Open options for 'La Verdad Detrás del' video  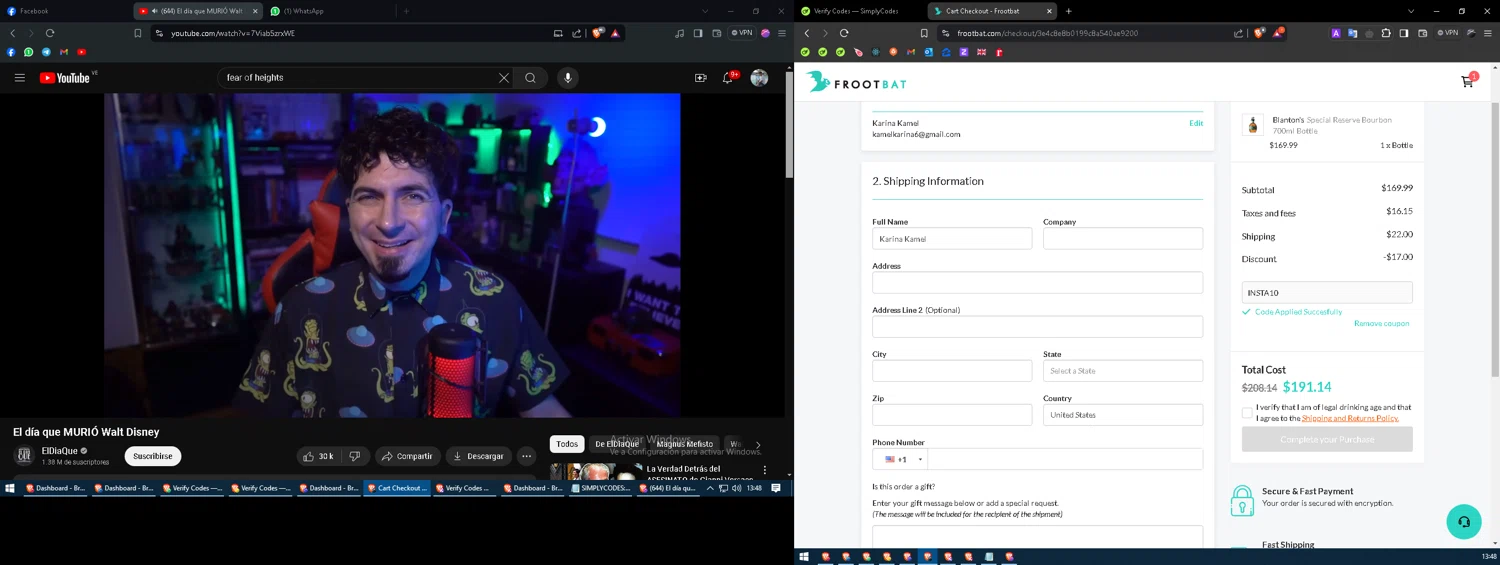[x=765, y=469]
